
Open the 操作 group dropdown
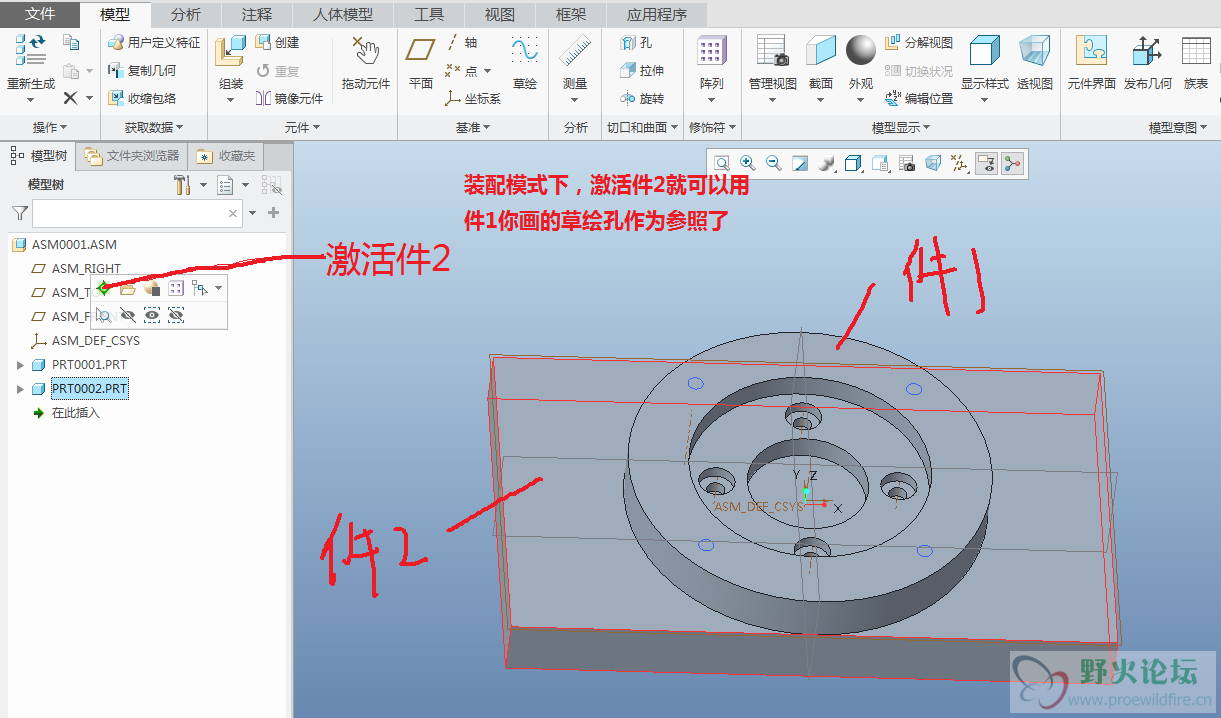[50, 127]
